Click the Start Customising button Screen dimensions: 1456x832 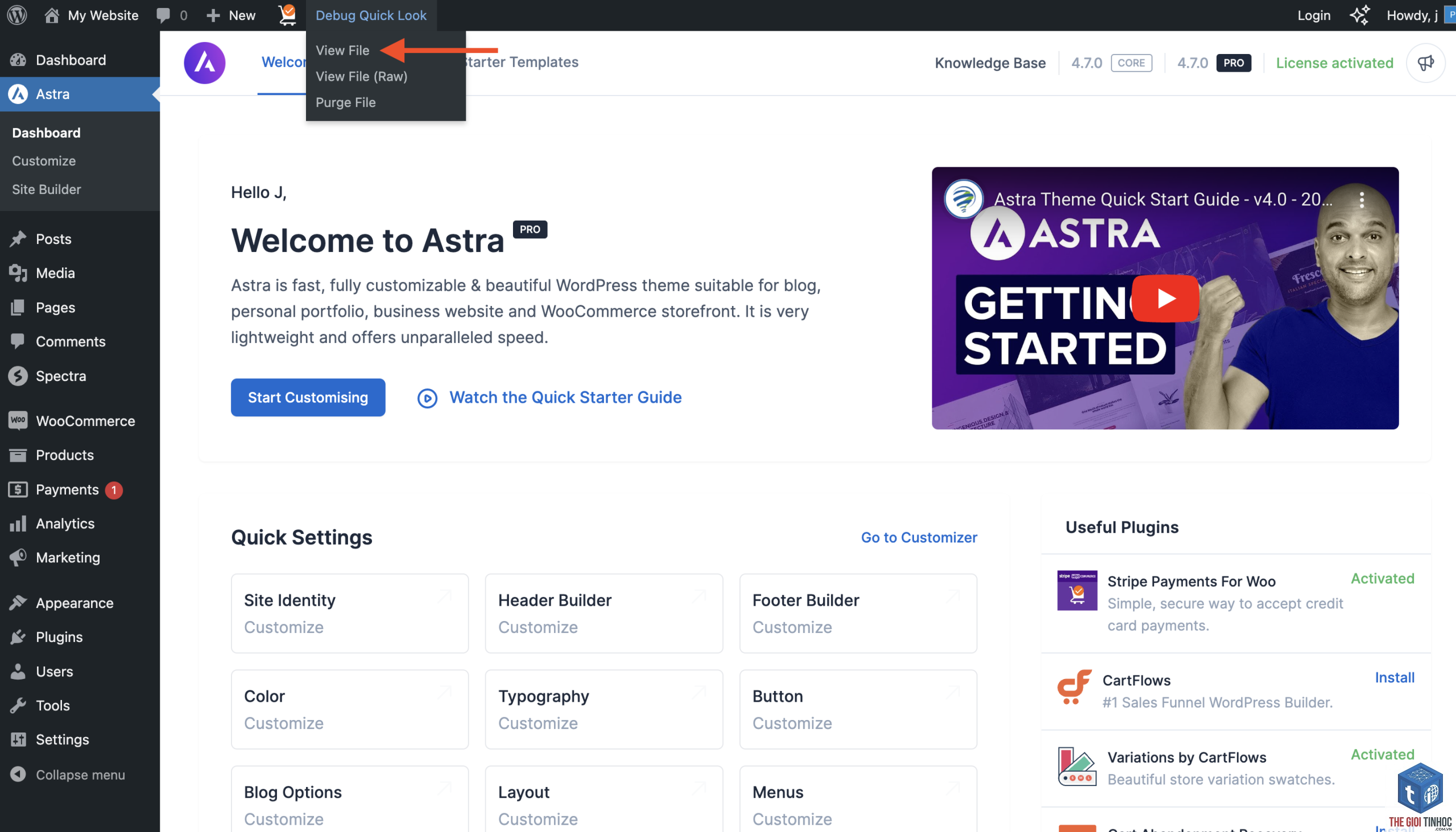coord(308,397)
